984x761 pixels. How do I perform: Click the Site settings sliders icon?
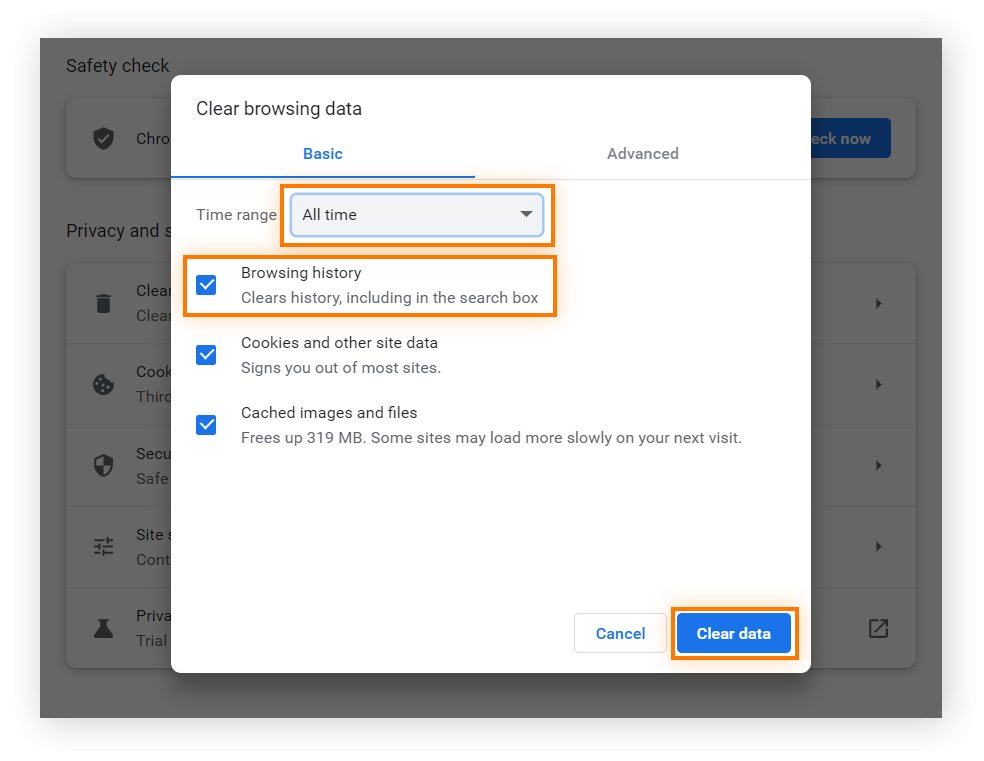pos(103,547)
